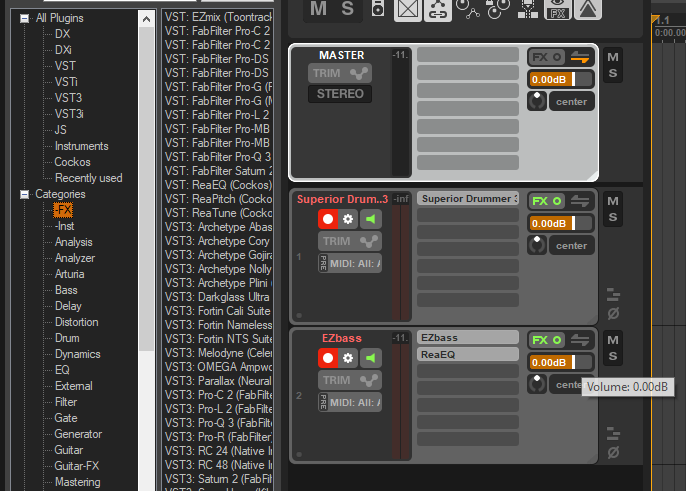This screenshot has height=491, width=686.
Task: Click Superior Drummer volume fader 0.00dB
Action: (x=560, y=224)
